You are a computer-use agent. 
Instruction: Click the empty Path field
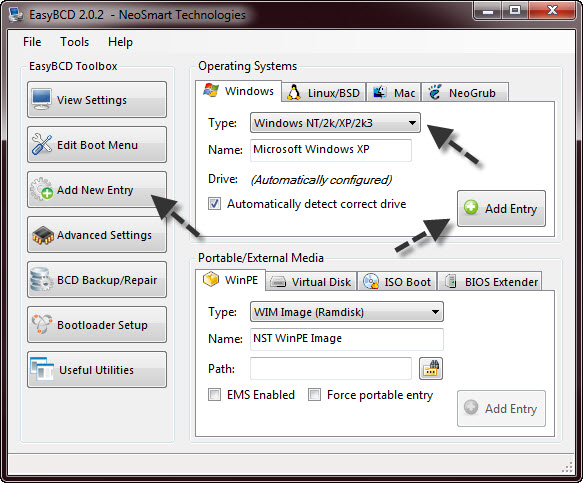[x=331, y=368]
